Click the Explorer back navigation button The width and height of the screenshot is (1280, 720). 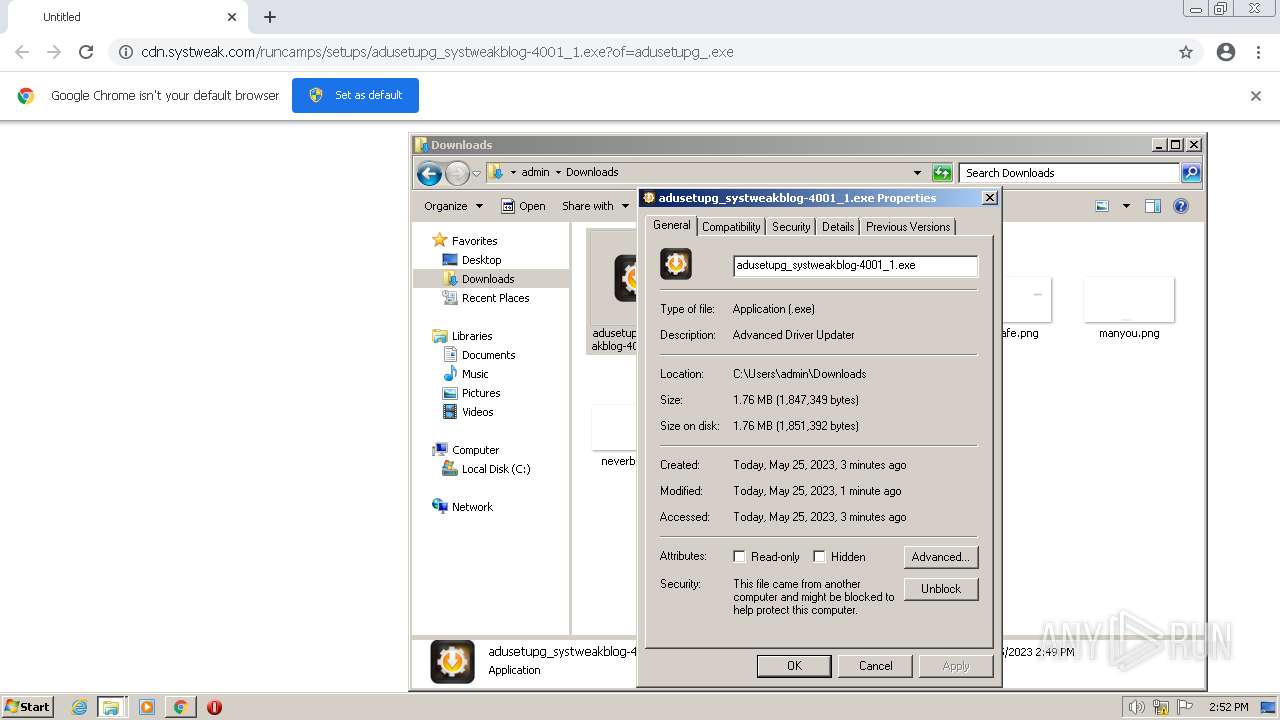coord(429,173)
